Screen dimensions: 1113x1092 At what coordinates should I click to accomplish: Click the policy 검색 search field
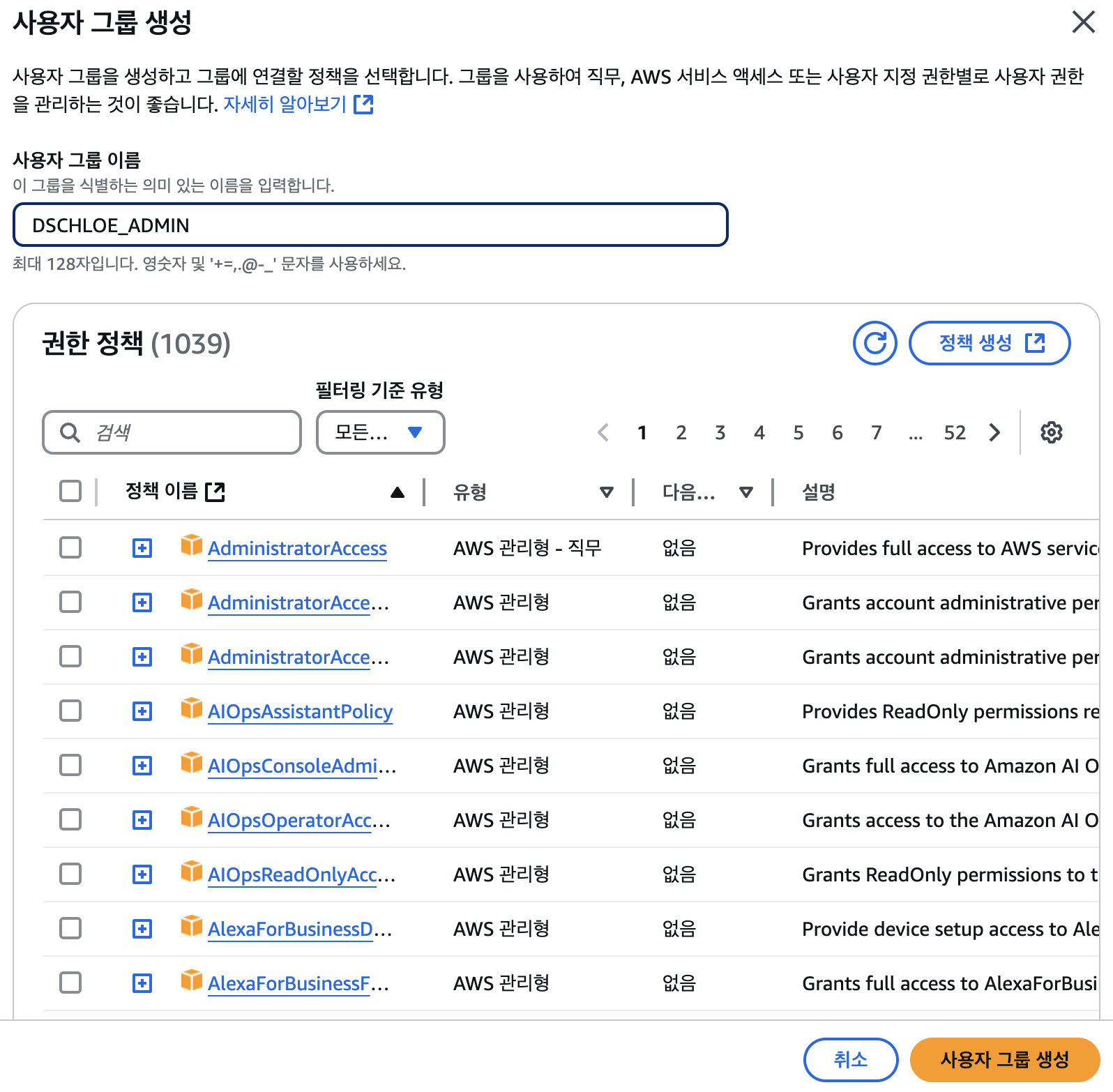point(172,432)
